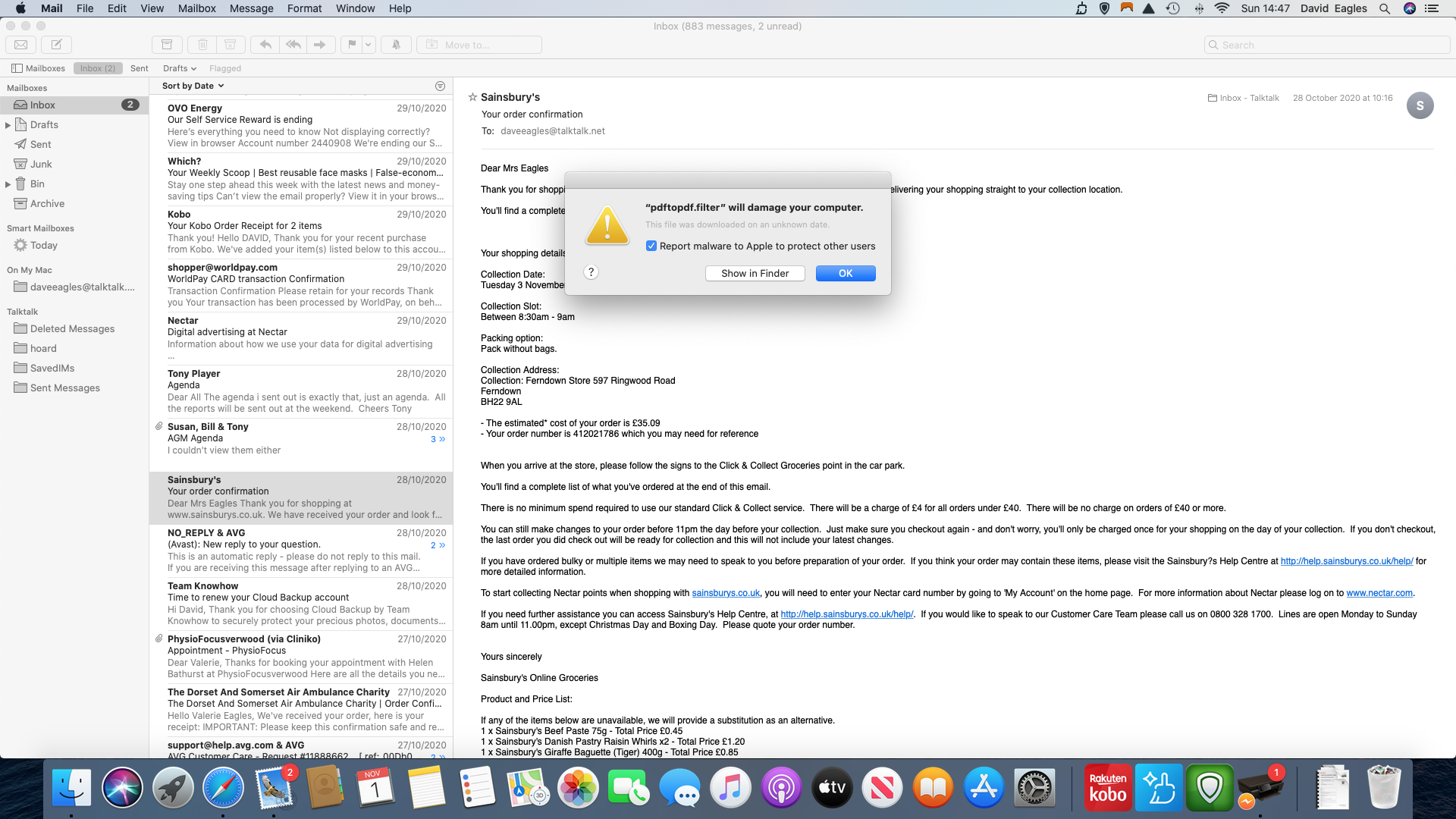Click OK to dismiss malware warning
1456x819 pixels.
pos(845,272)
